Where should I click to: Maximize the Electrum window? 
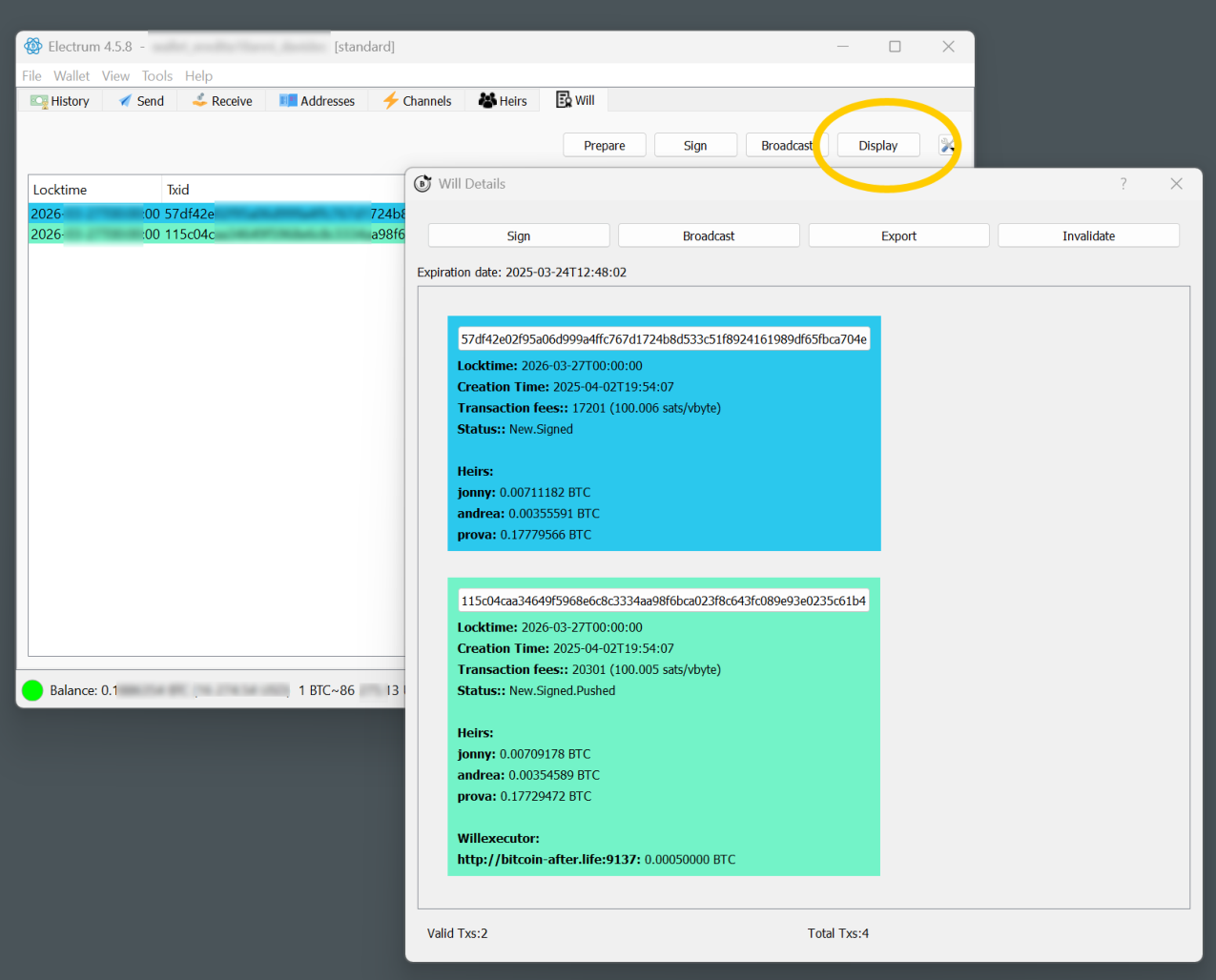click(895, 46)
